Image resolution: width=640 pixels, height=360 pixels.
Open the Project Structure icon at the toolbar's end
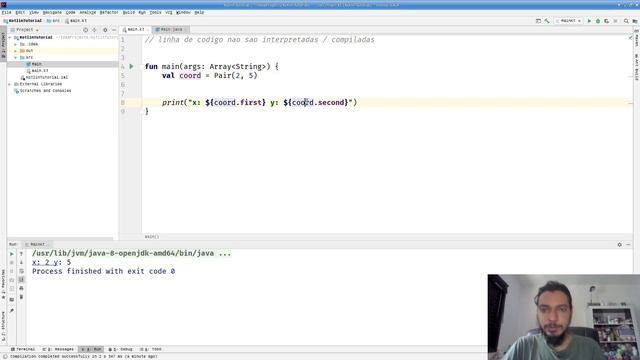click(635, 21)
